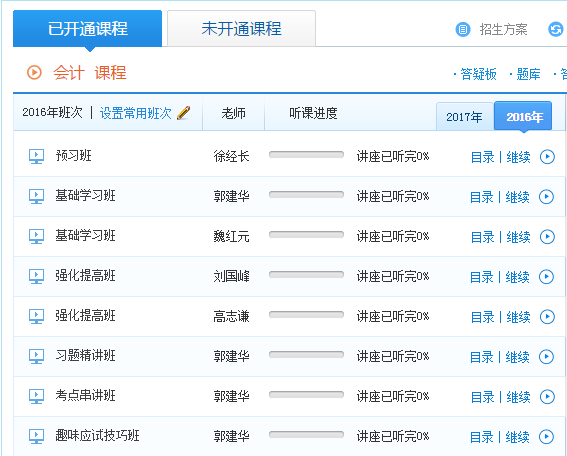Open 目录 for 魏红元's 基础学习班

tap(482, 237)
